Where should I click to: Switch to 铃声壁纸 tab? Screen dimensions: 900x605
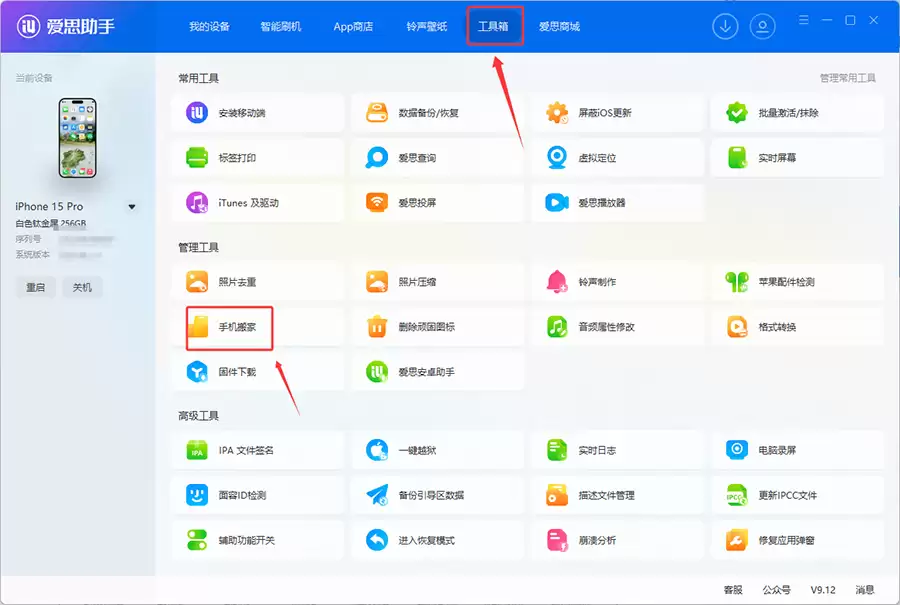pyautogui.click(x=426, y=26)
